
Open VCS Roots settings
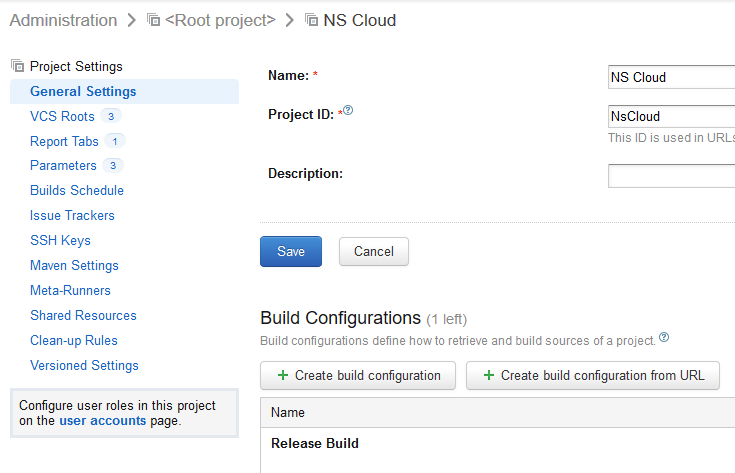(62, 116)
